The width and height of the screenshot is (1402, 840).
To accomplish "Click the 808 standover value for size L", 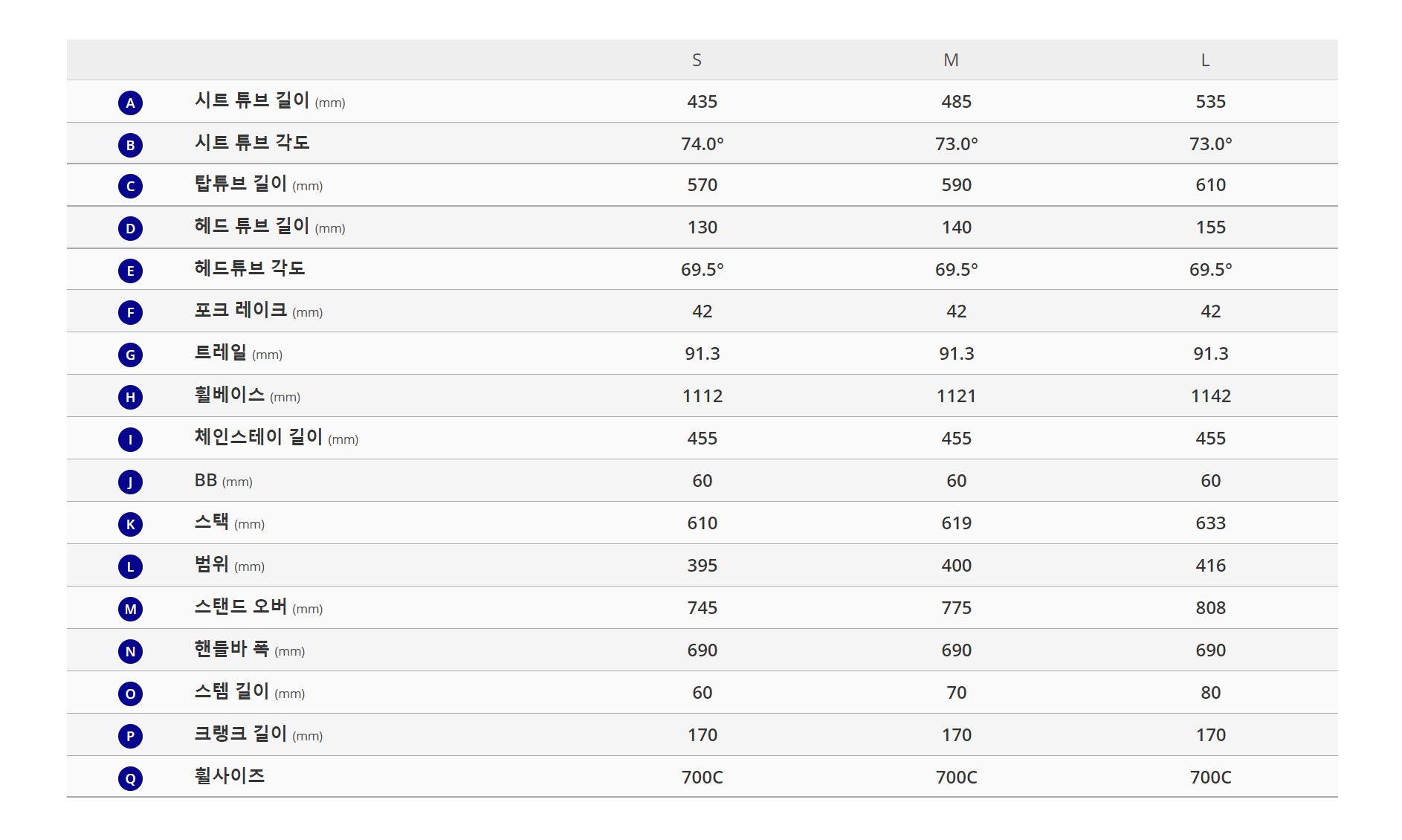I will [1210, 608].
